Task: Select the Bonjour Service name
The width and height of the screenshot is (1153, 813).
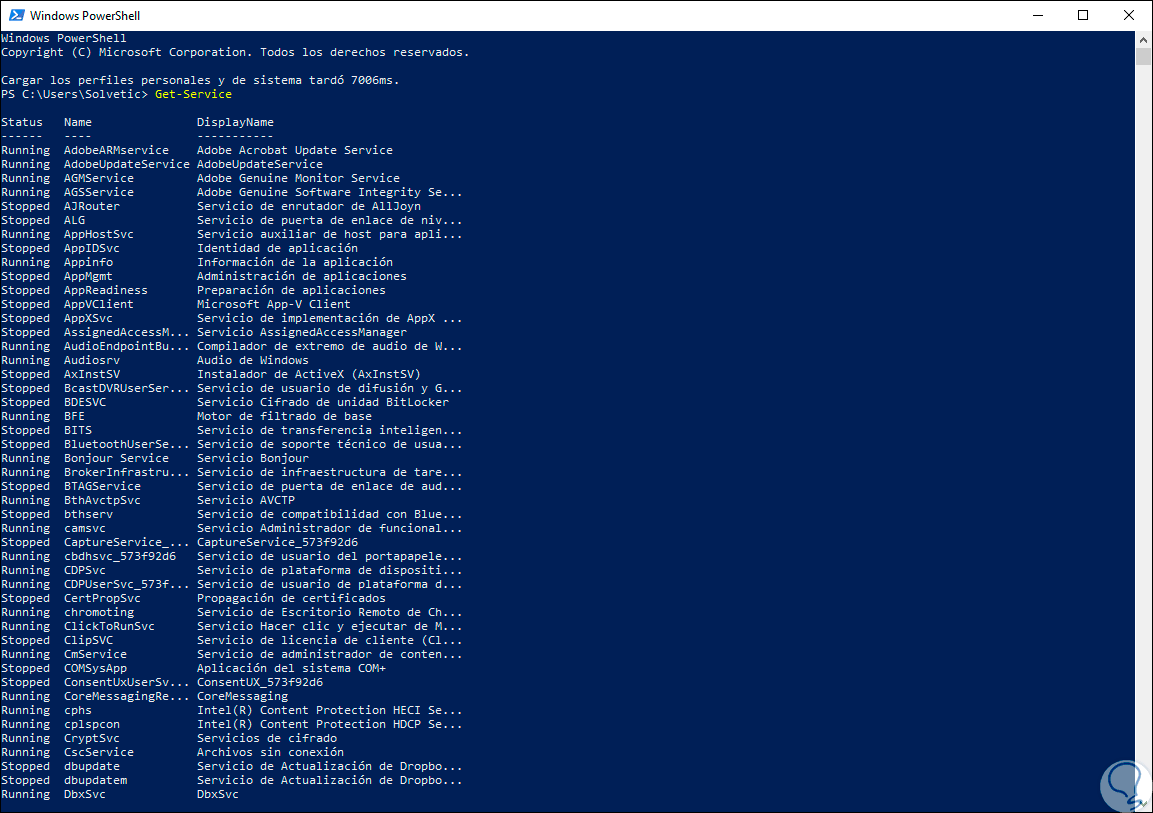Action: 116,458
